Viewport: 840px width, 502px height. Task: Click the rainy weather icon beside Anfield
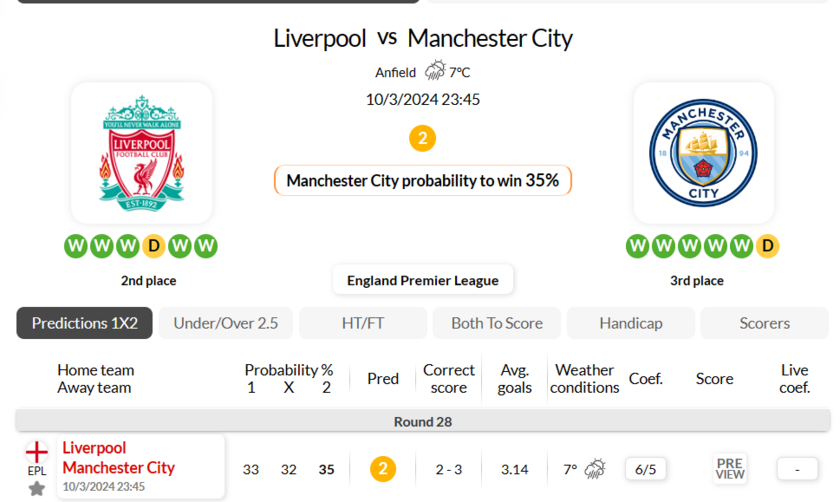(x=435, y=71)
